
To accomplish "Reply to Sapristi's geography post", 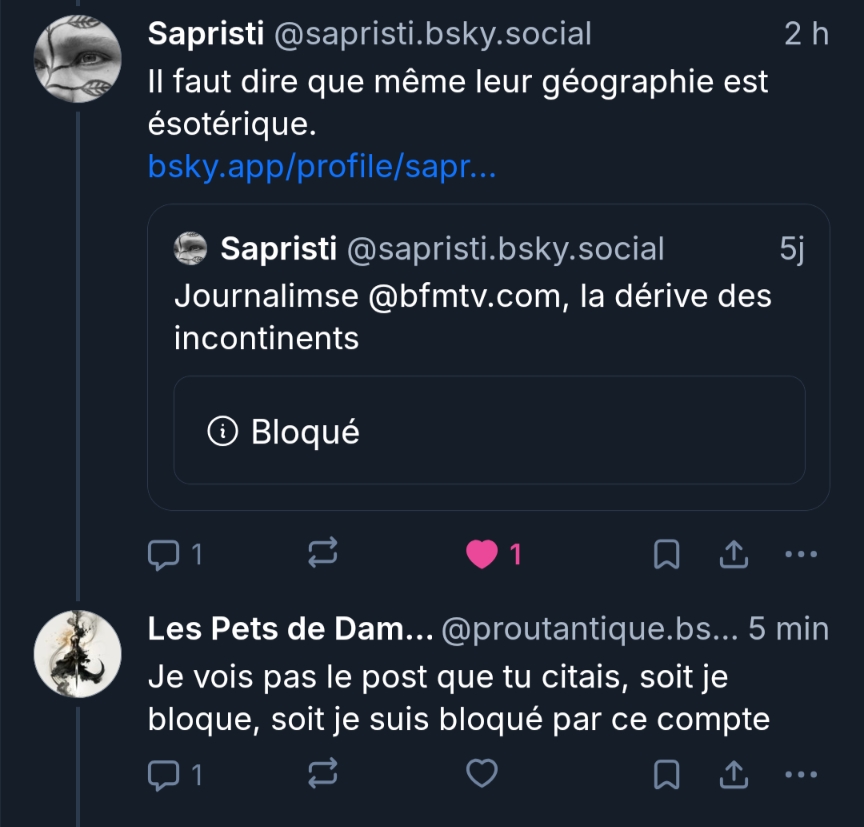I will pyautogui.click(x=163, y=553).
